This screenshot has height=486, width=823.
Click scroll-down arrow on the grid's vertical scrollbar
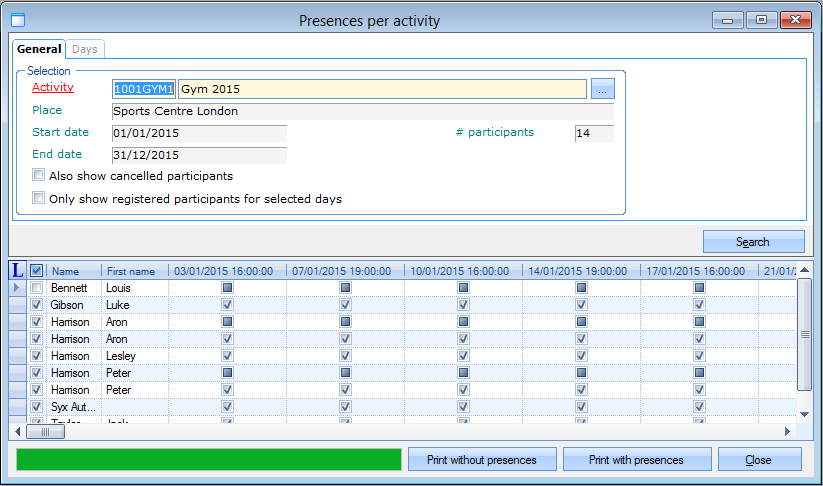(x=804, y=414)
